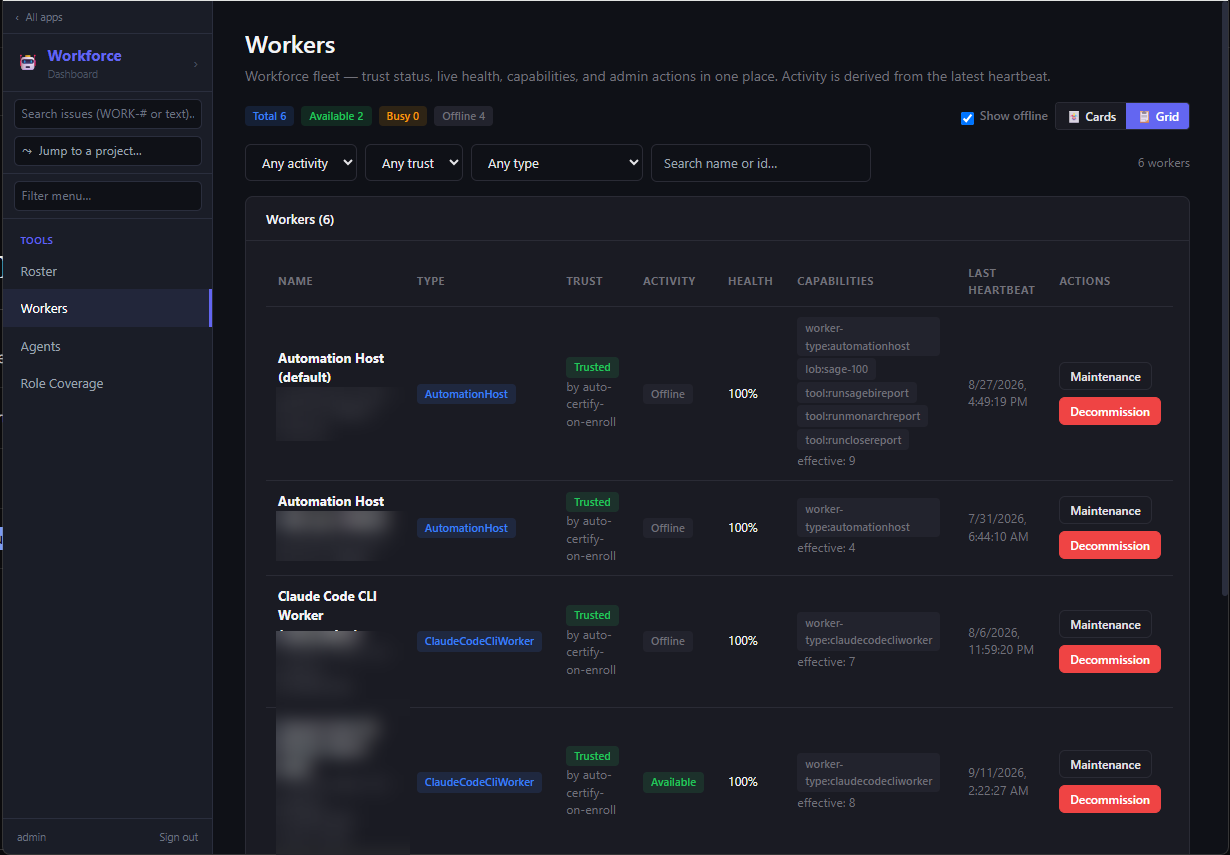The image size is (1230, 855).
Task: Click Claude Code CLI Worker name
Action: point(327,606)
